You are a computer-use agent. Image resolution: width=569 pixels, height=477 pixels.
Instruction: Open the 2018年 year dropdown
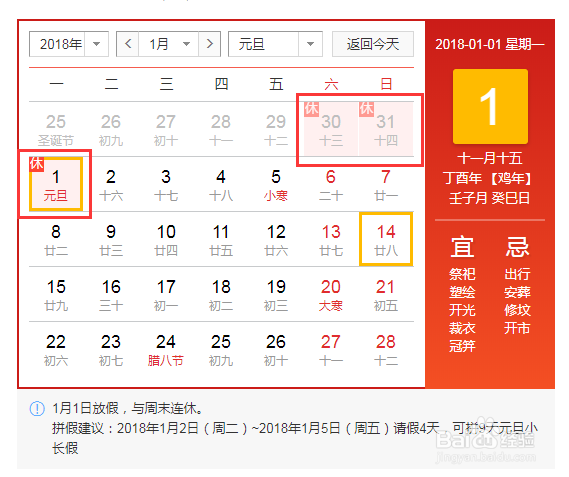pyautogui.click(x=69, y=44)
